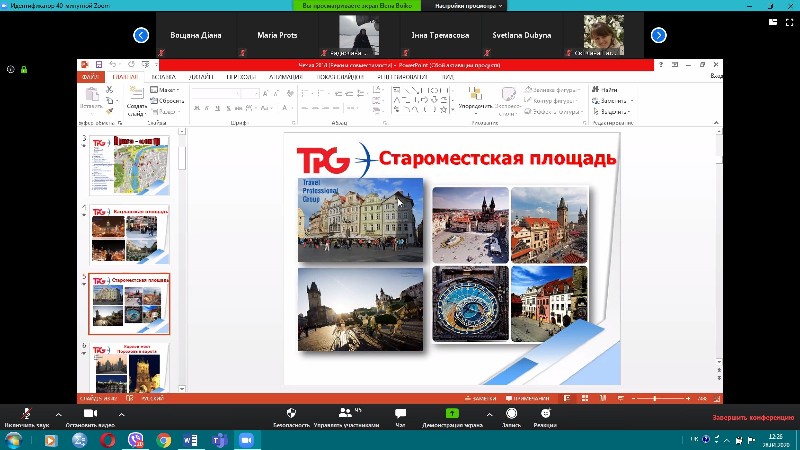Start recording with the Record button
The width and height of the screenshot is (800, 450).
tap(511, 413)
